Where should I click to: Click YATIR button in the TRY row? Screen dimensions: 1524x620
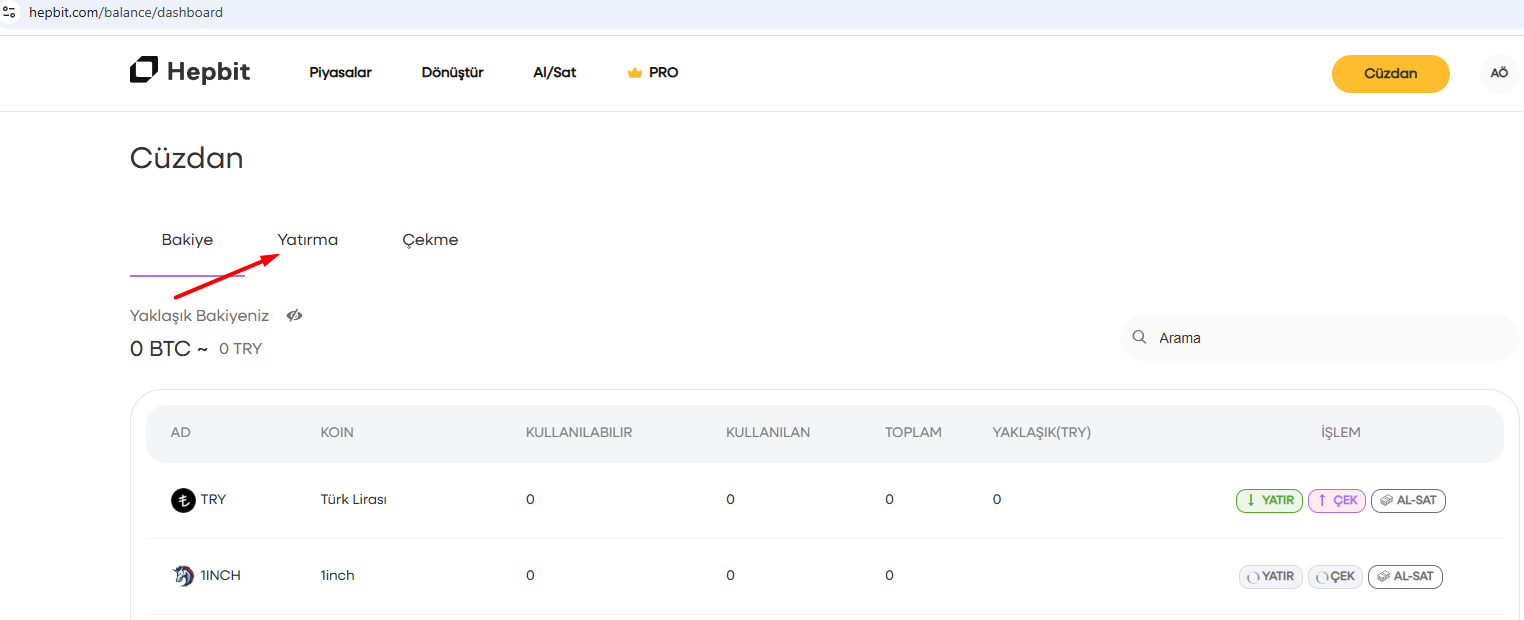click(1269, 500)
